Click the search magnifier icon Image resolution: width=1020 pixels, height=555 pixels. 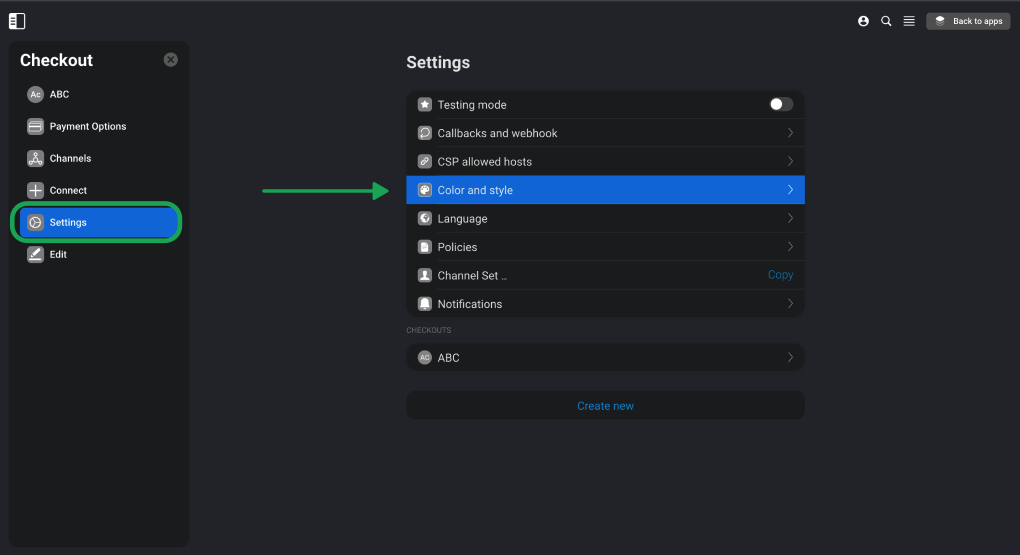coord(886,21)
